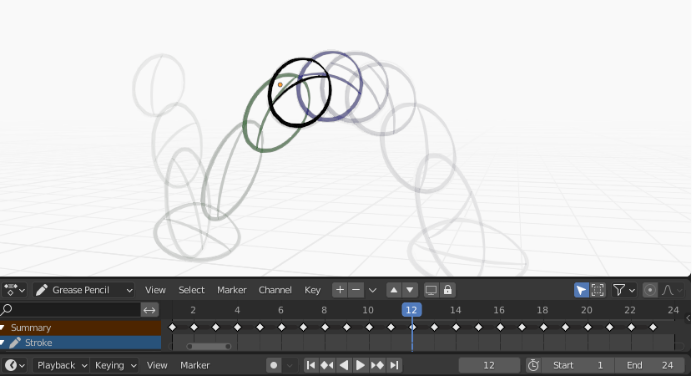Toggle the lock icon in dope sheet header

point(448,290)
